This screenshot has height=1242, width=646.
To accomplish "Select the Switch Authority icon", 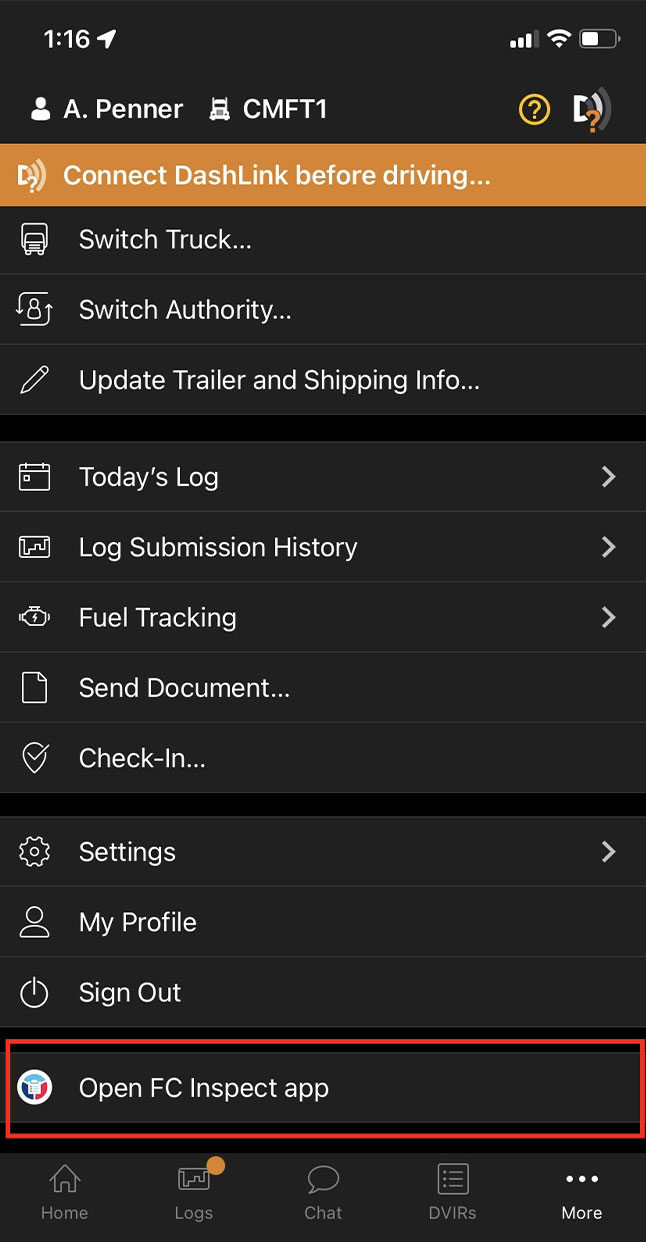I will pos(35,309).
